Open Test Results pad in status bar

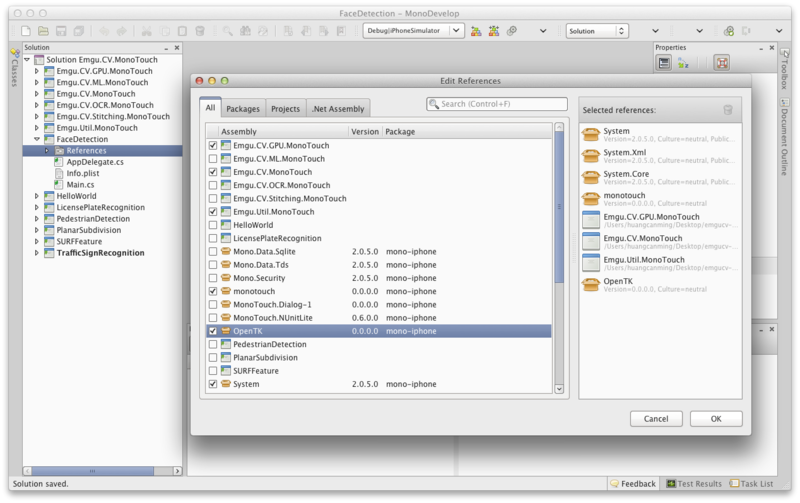coord(694,484)
